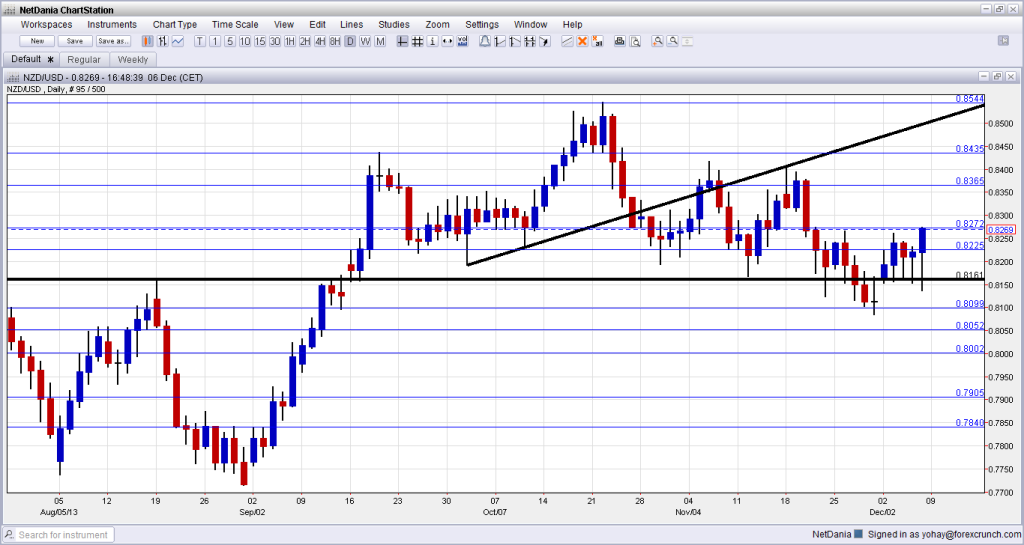Click the zoom in magnifier icon

tap(658, 41)
